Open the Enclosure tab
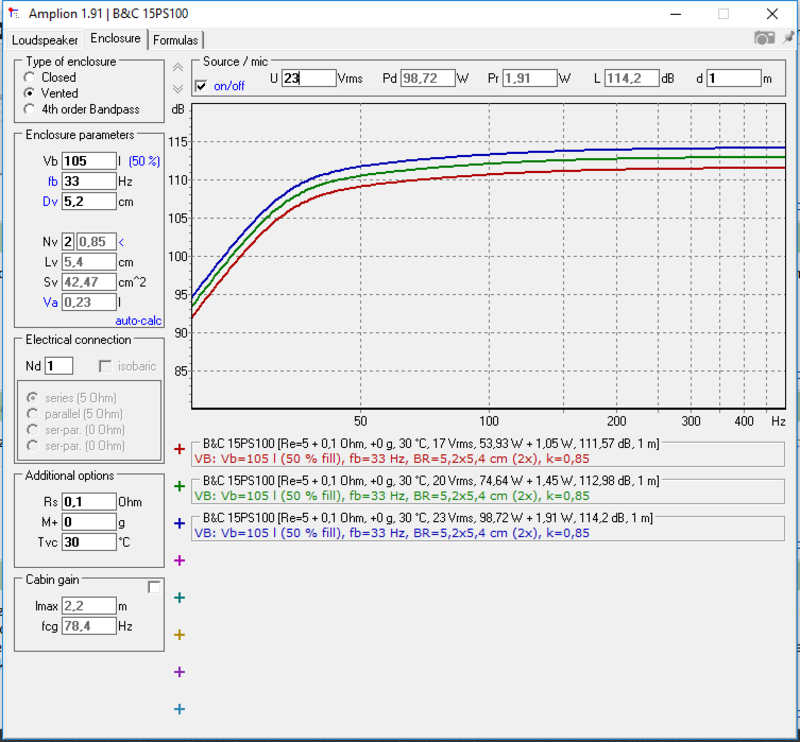 point(115,38)
